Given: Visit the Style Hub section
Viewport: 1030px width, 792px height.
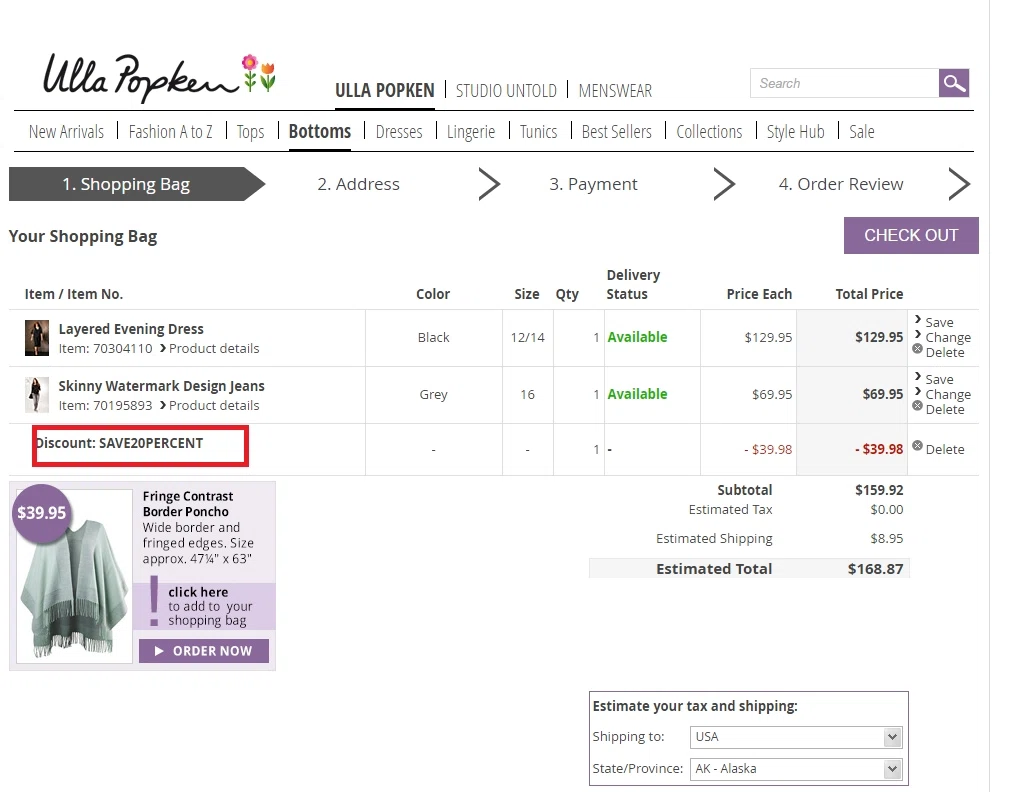Looking at the screenshot, I should tap(795, 132).
